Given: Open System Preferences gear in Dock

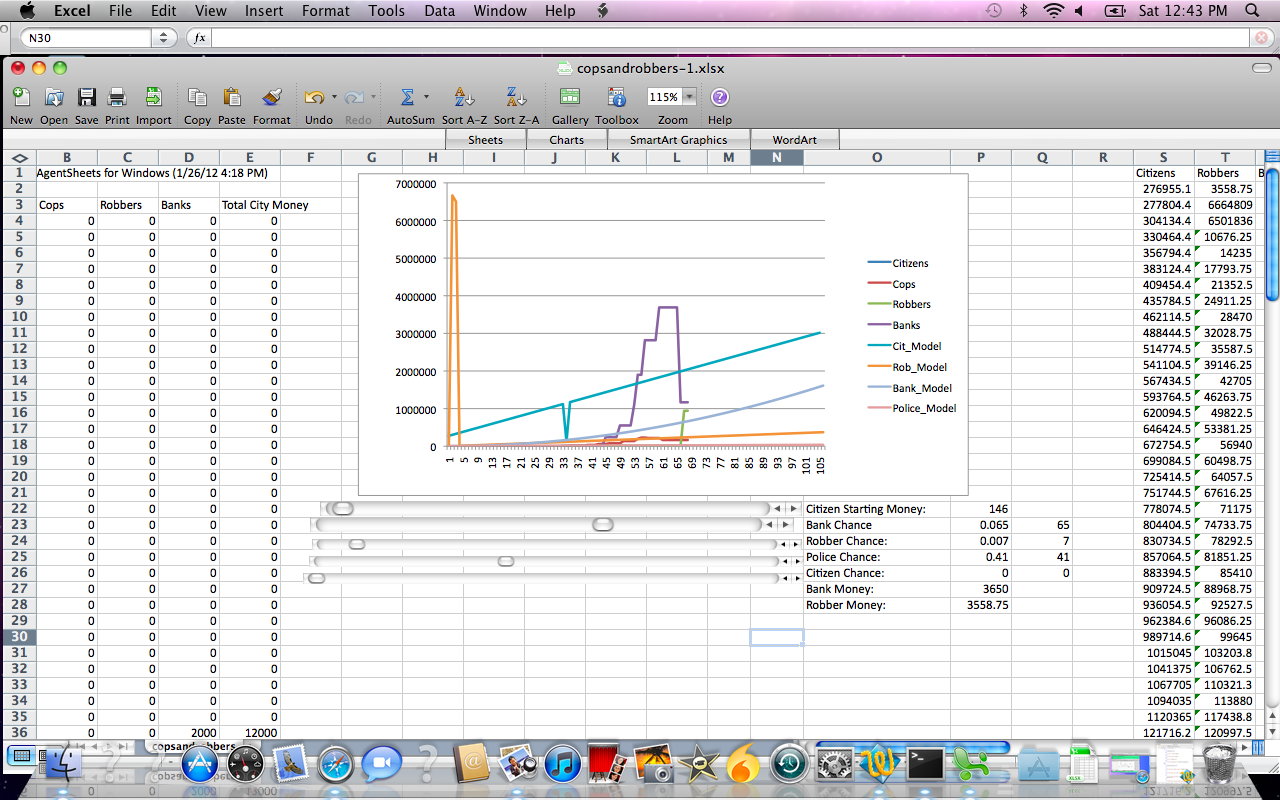Looking at the screenshot, I should coord(834,766).
